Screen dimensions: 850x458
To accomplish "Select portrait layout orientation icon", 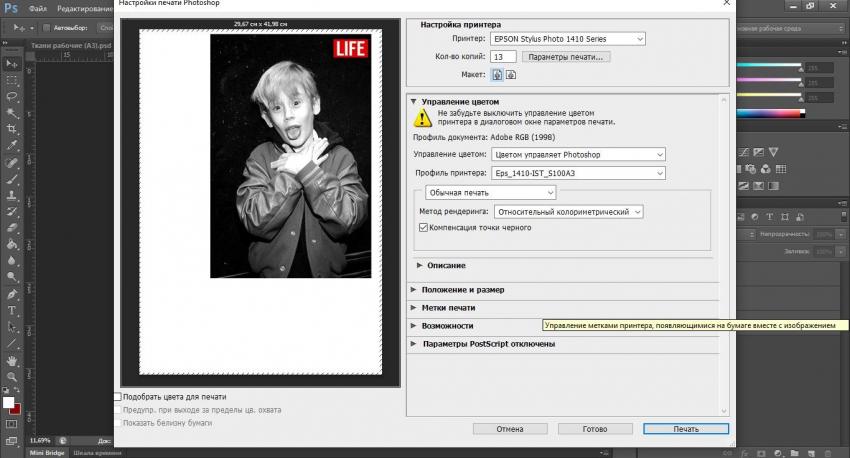I will pos(497,75).
